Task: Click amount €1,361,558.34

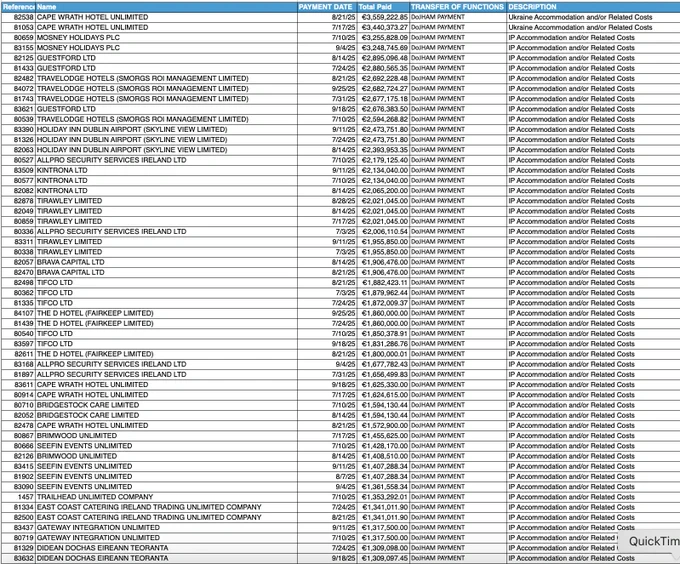Action: pos(385,487)
